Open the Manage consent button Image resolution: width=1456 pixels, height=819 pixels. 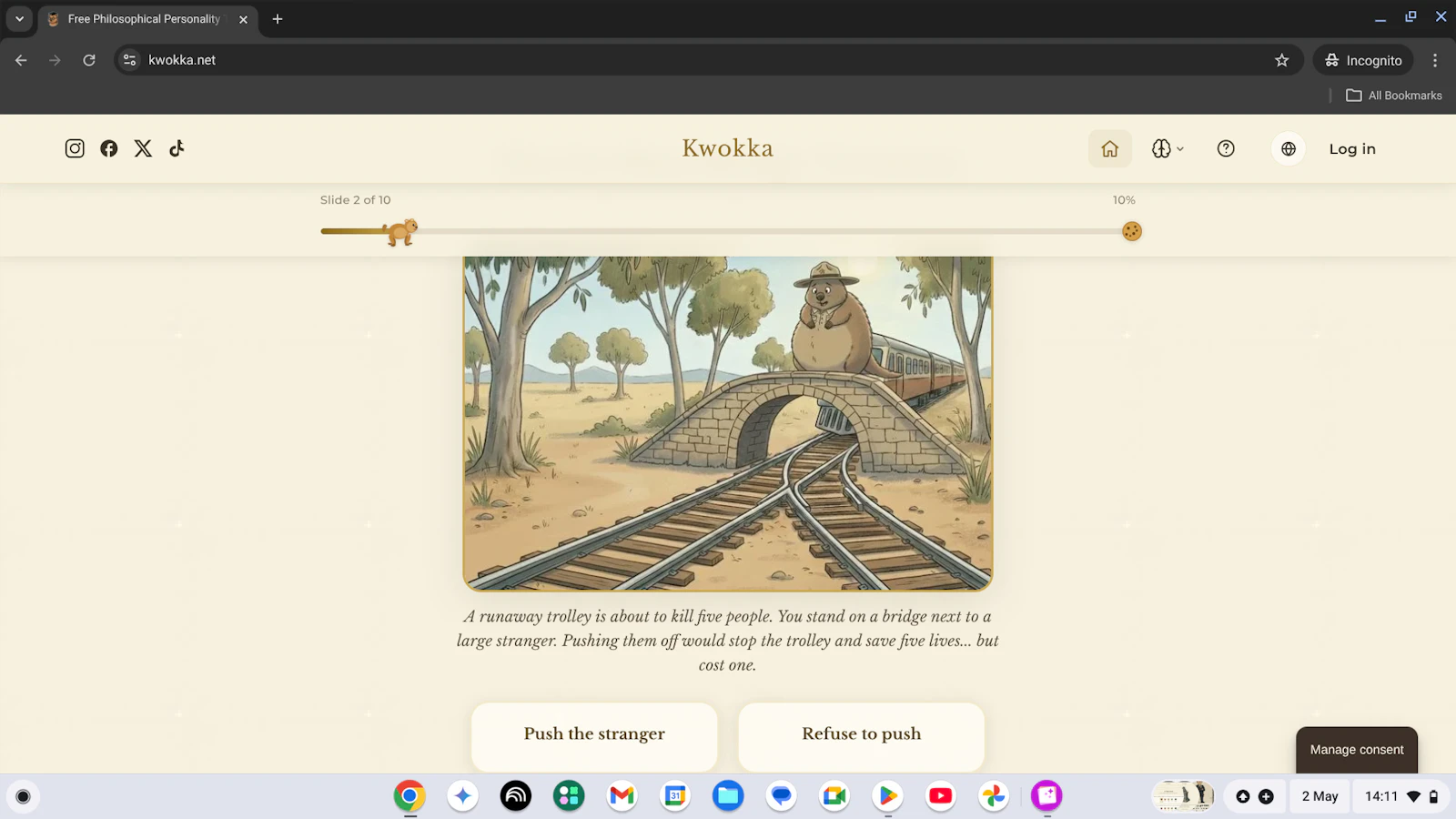1357,750
